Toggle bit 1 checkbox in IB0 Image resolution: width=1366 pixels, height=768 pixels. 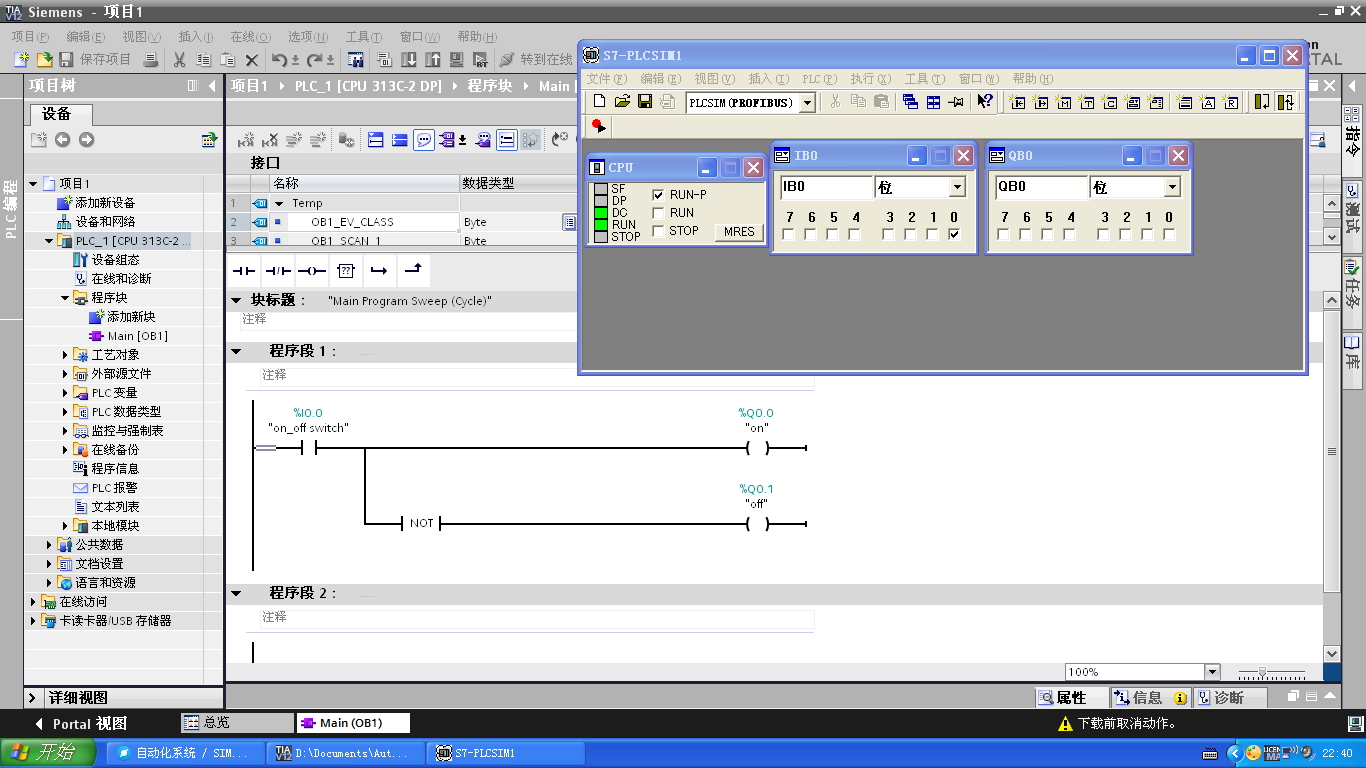pyautogui.click(x=932, y=234)
